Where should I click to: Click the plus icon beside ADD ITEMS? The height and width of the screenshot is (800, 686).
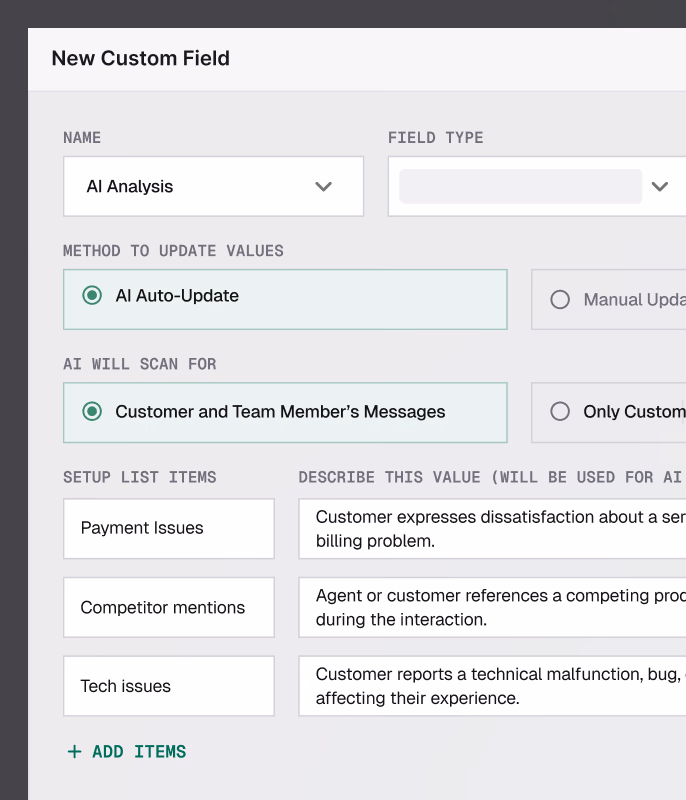tap(75, 751)
